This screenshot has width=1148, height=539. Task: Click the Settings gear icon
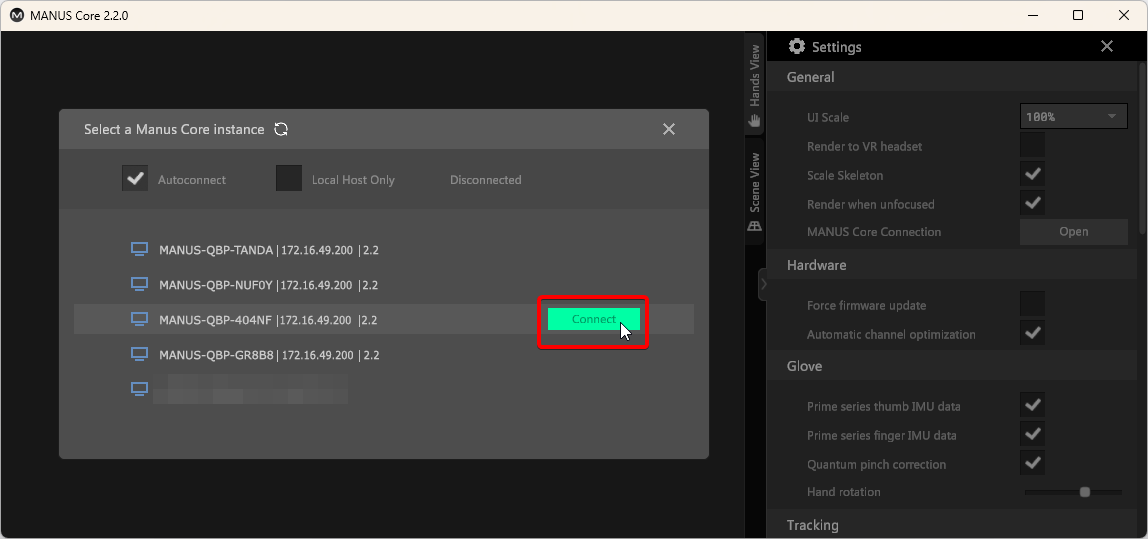click(x=797, y=47)
